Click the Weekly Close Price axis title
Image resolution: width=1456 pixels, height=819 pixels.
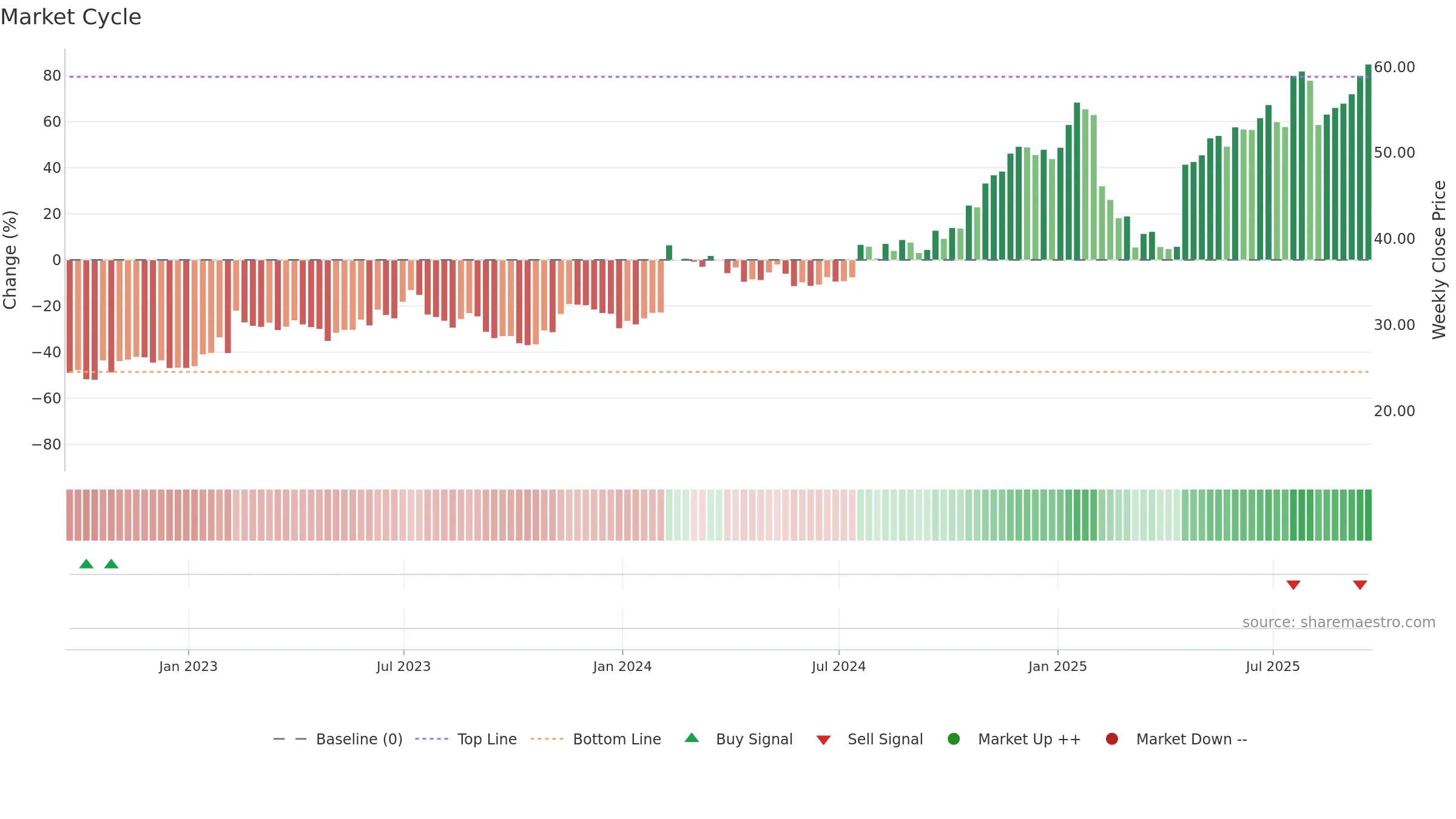[1439, 260]
